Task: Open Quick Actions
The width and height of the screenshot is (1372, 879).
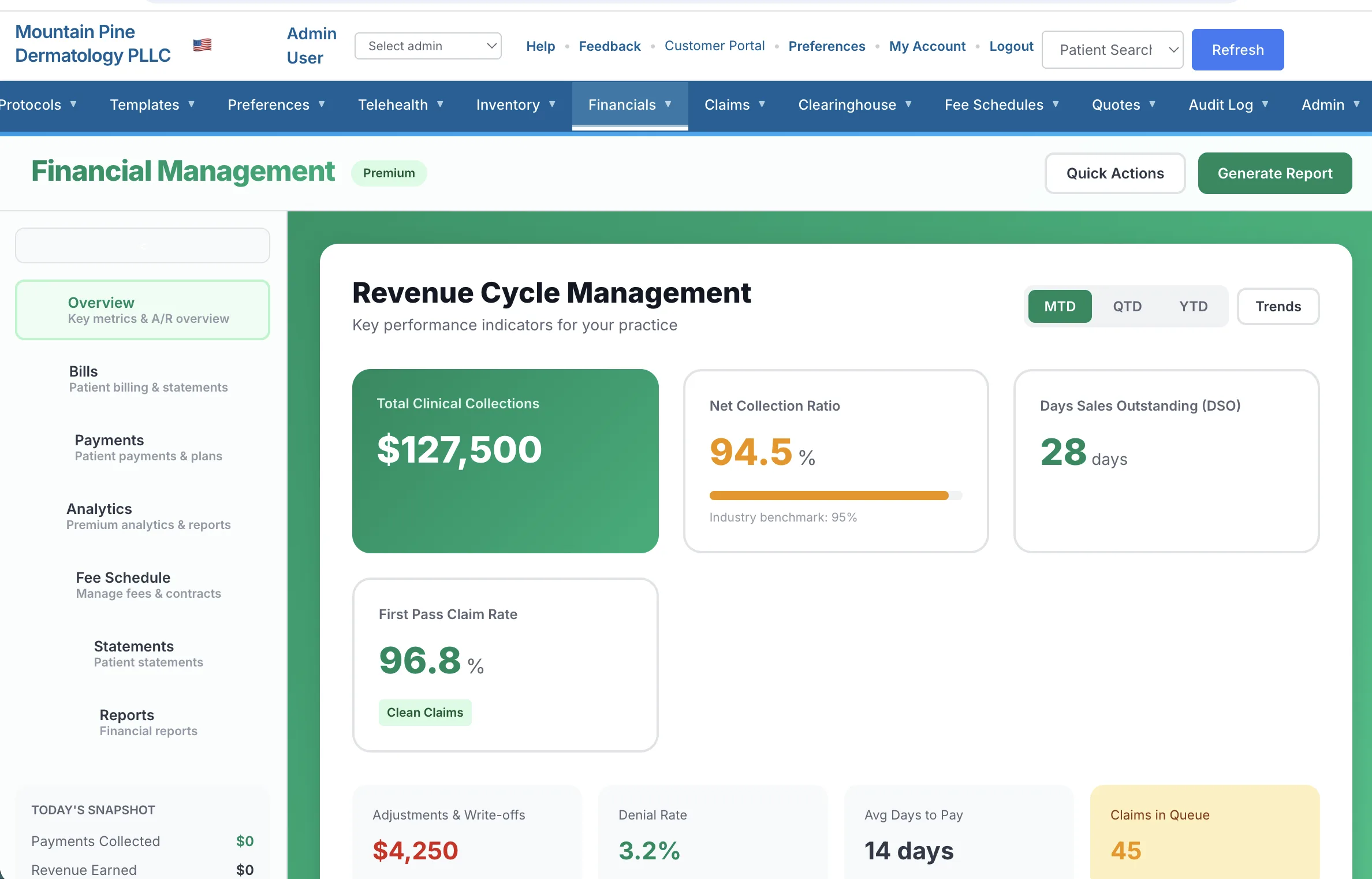Action: pyautogui.click(x=1115, y=173)
